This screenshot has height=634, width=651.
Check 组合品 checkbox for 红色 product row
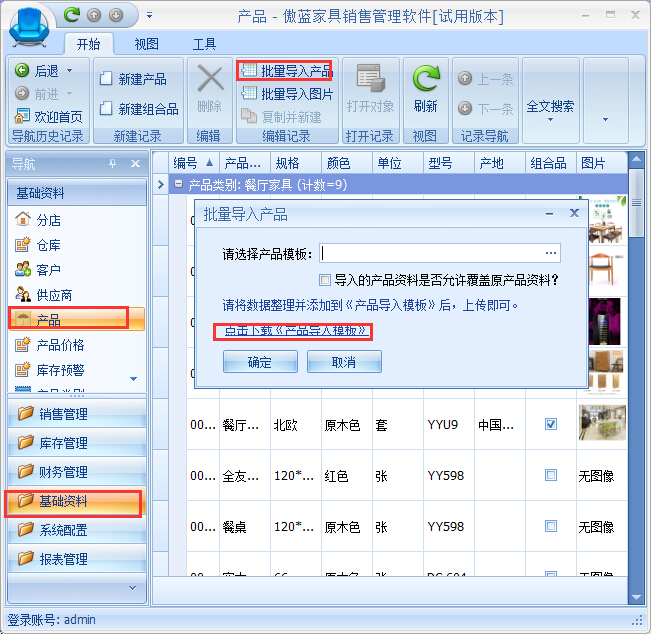[551, 475]
